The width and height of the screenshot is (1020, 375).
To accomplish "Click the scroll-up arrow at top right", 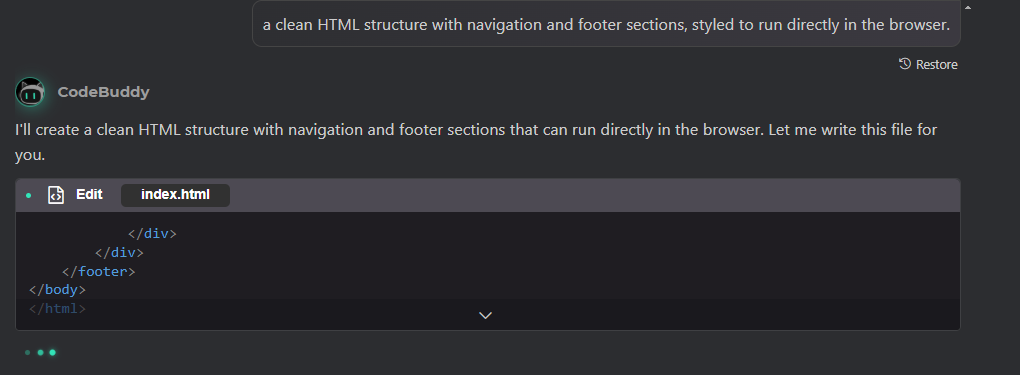I will (x=967, y=8).
